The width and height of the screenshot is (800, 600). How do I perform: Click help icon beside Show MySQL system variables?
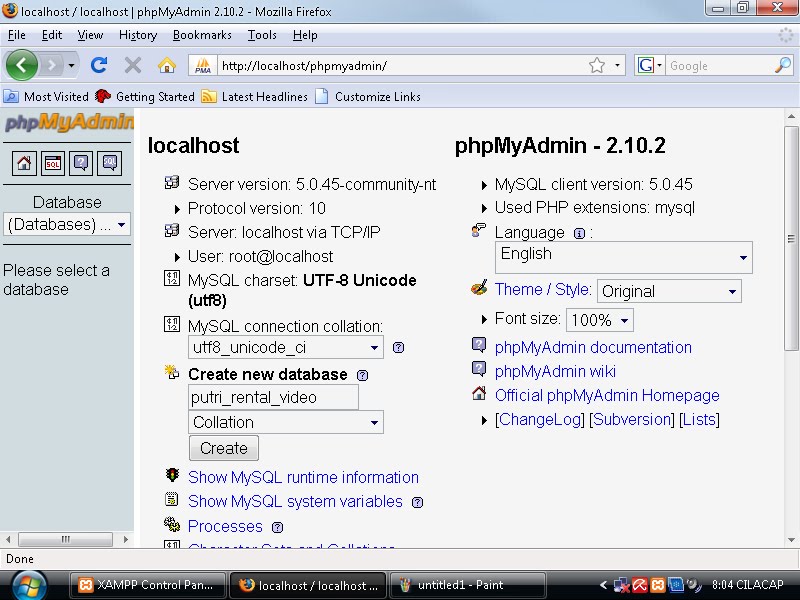417,503
